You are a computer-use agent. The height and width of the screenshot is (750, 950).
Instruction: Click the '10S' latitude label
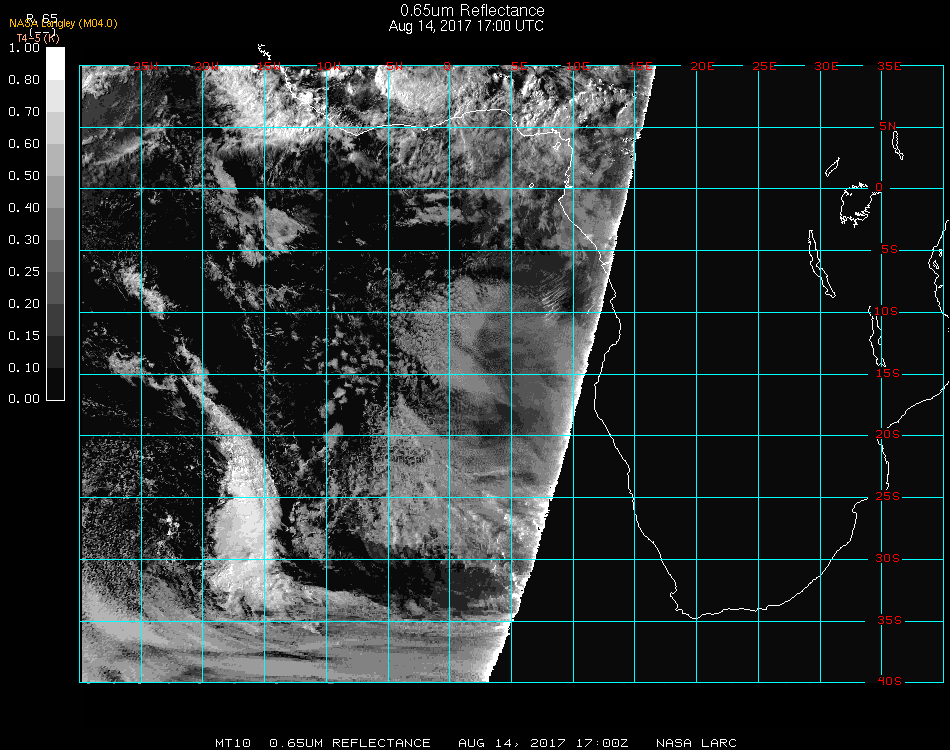pos(886,311)
